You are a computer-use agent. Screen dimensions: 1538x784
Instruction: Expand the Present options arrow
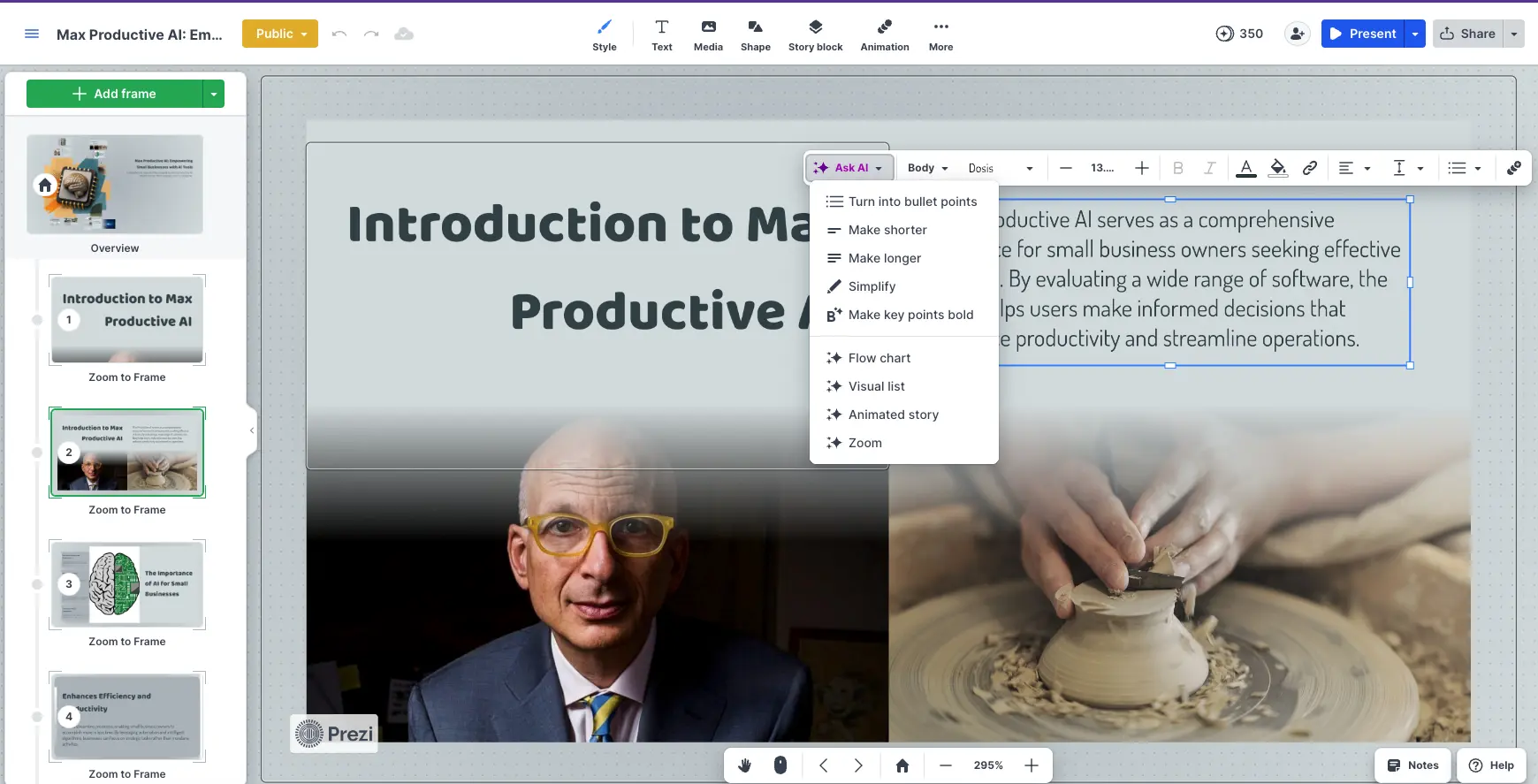1415,34
